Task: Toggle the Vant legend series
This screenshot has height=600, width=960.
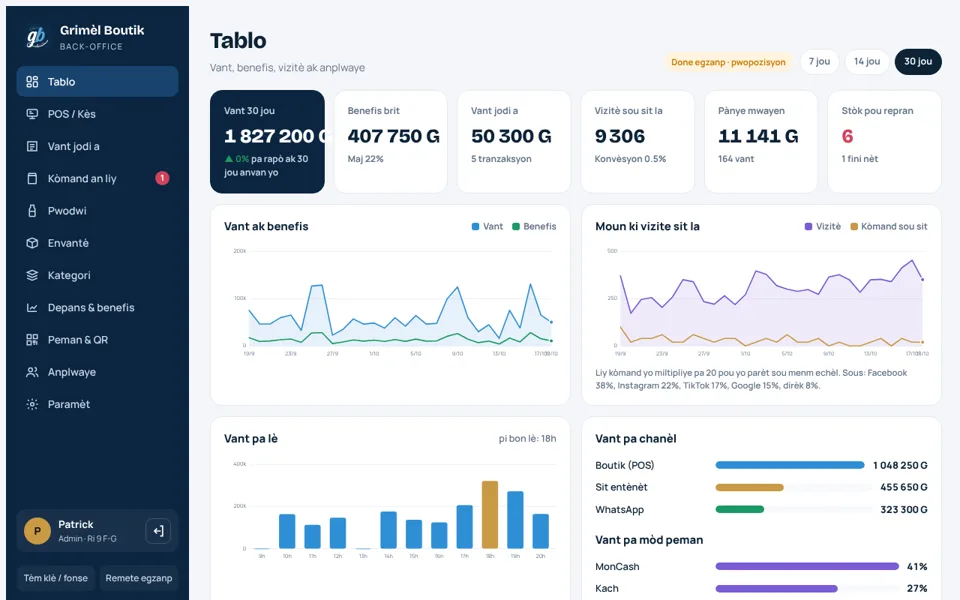Action: pos(487,227)
